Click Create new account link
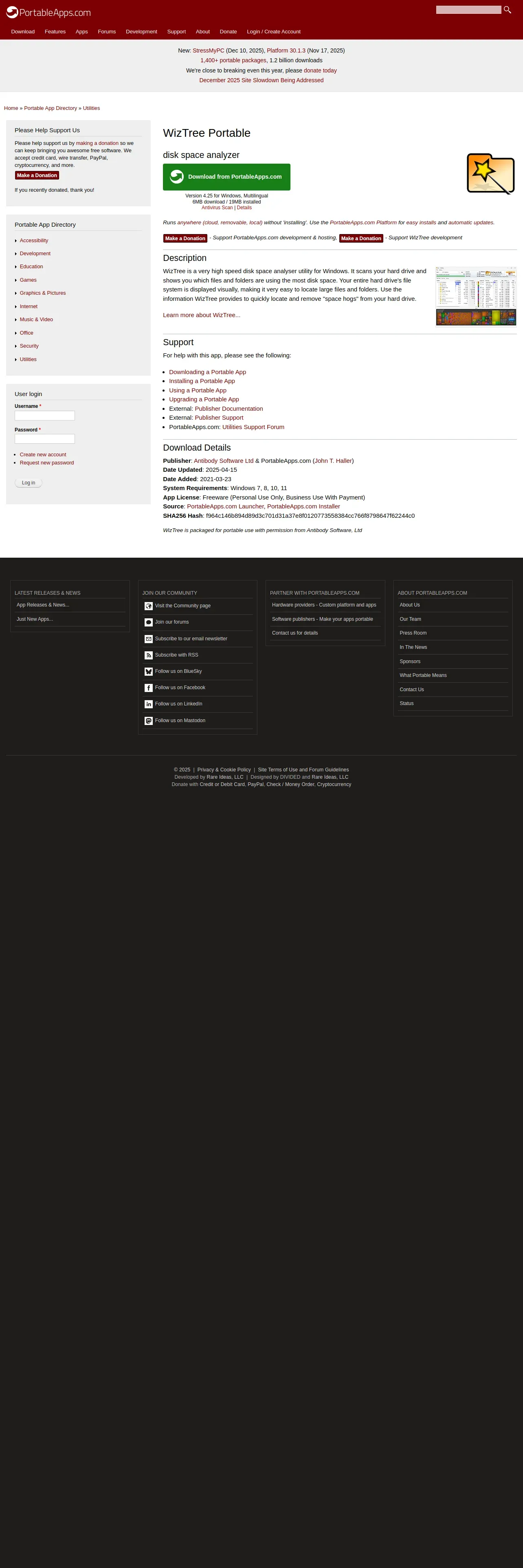This screenshot has width=523, height=1568. 43,455
